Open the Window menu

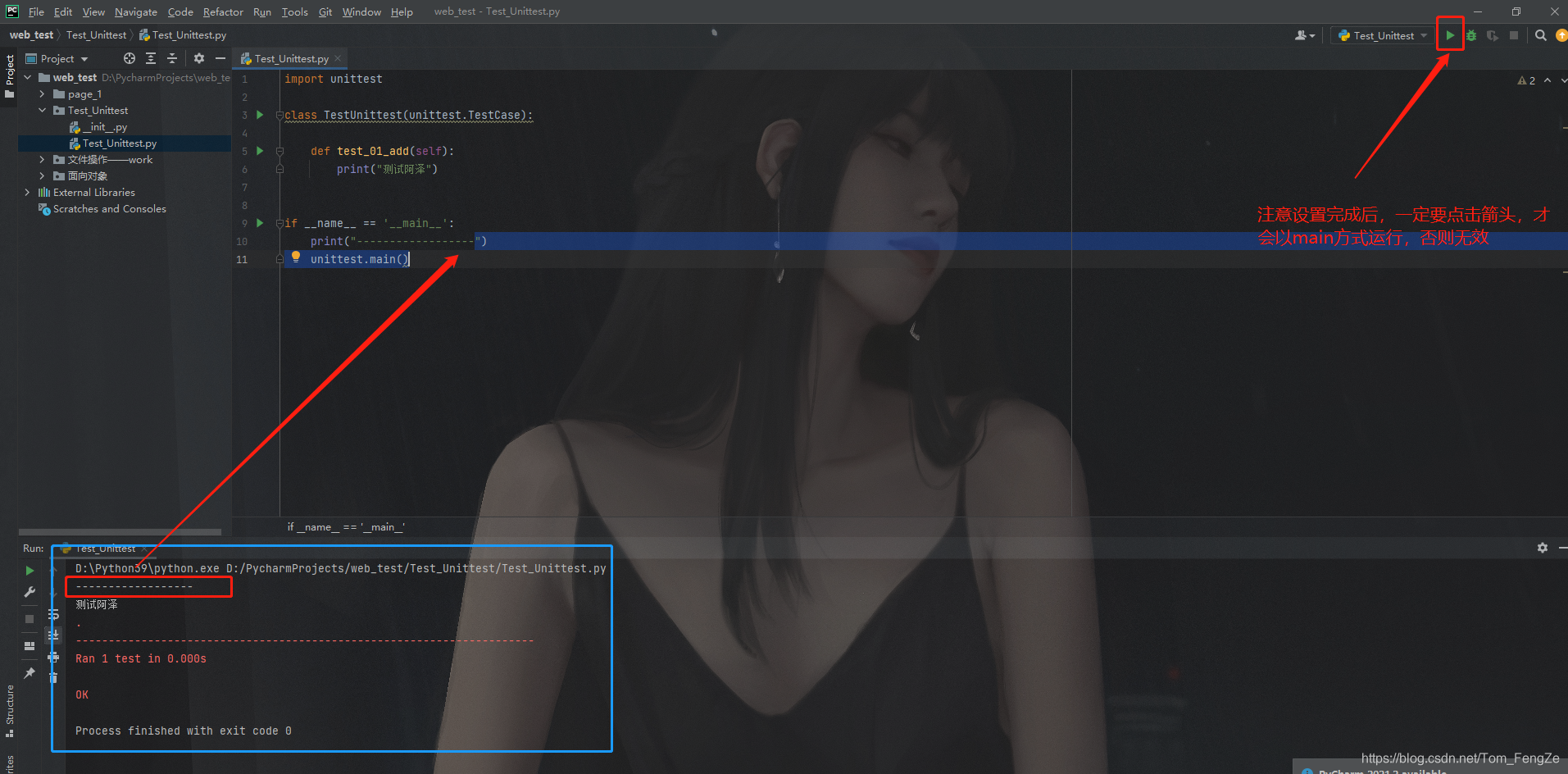[x=361, y=11]
